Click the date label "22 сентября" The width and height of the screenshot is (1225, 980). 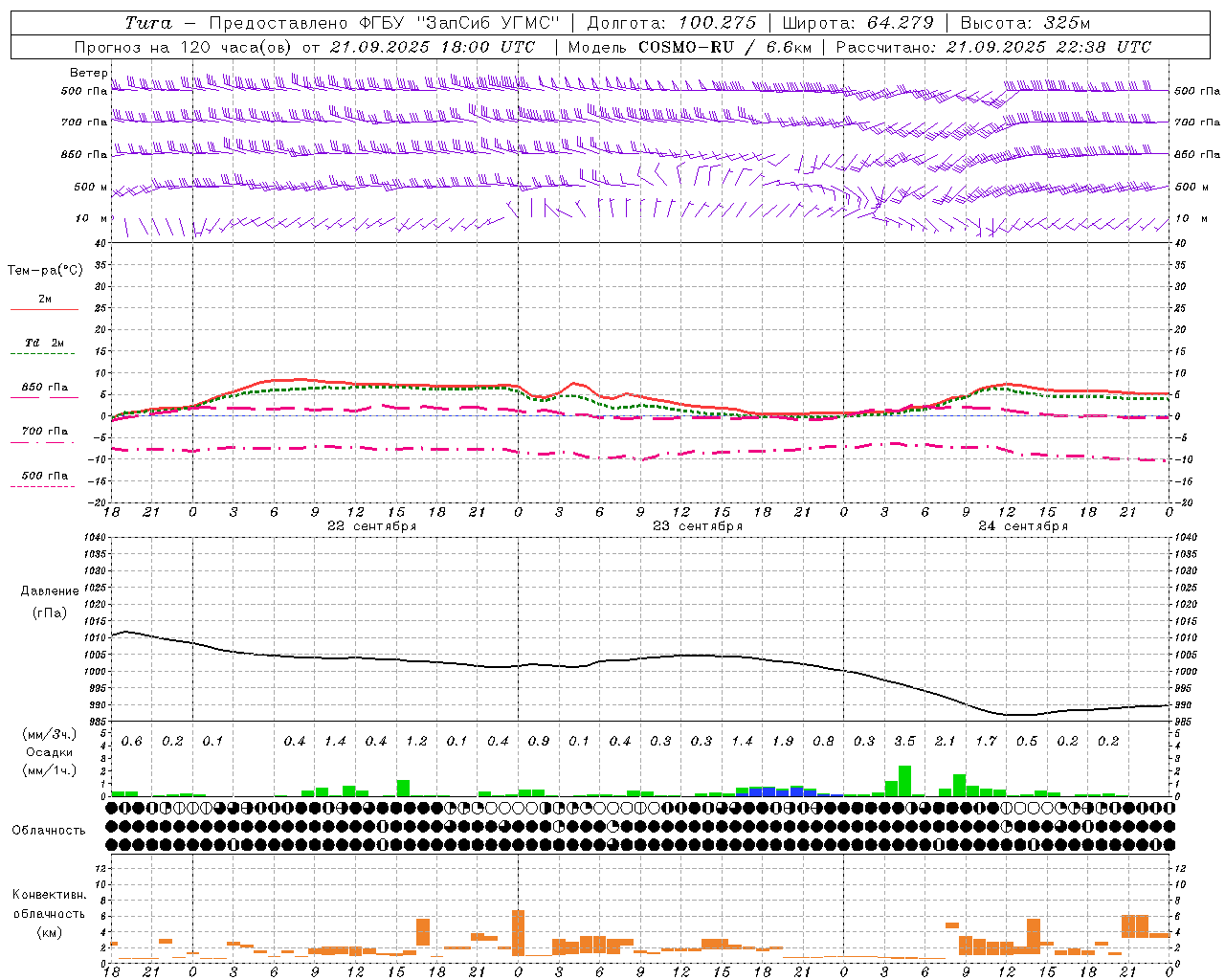click(x=371, y=526)
